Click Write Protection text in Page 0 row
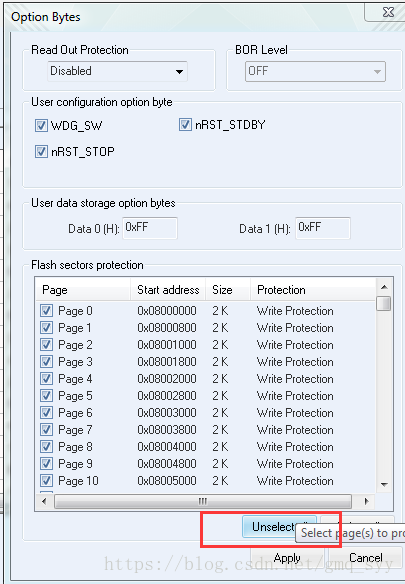The width and height of the screenshot is (405, 584). click(x=295, y=311)
